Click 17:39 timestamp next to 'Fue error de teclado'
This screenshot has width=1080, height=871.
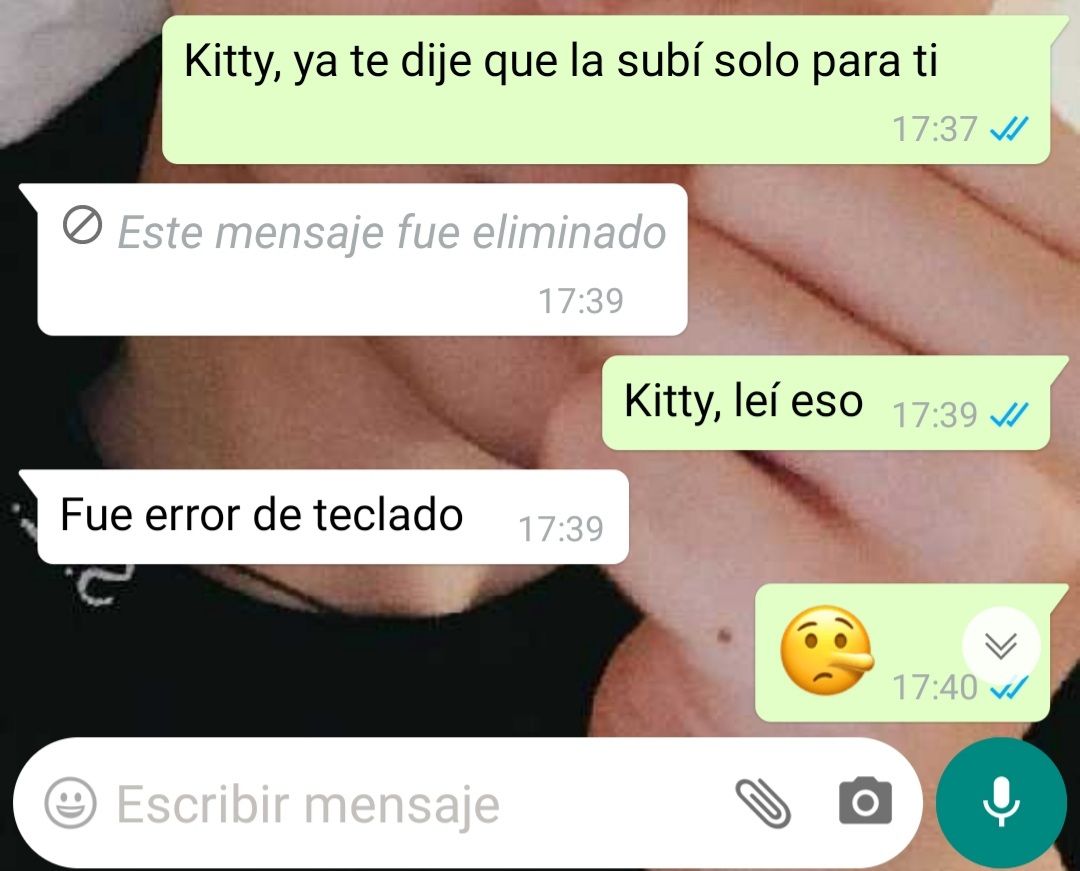coord(561,529)
